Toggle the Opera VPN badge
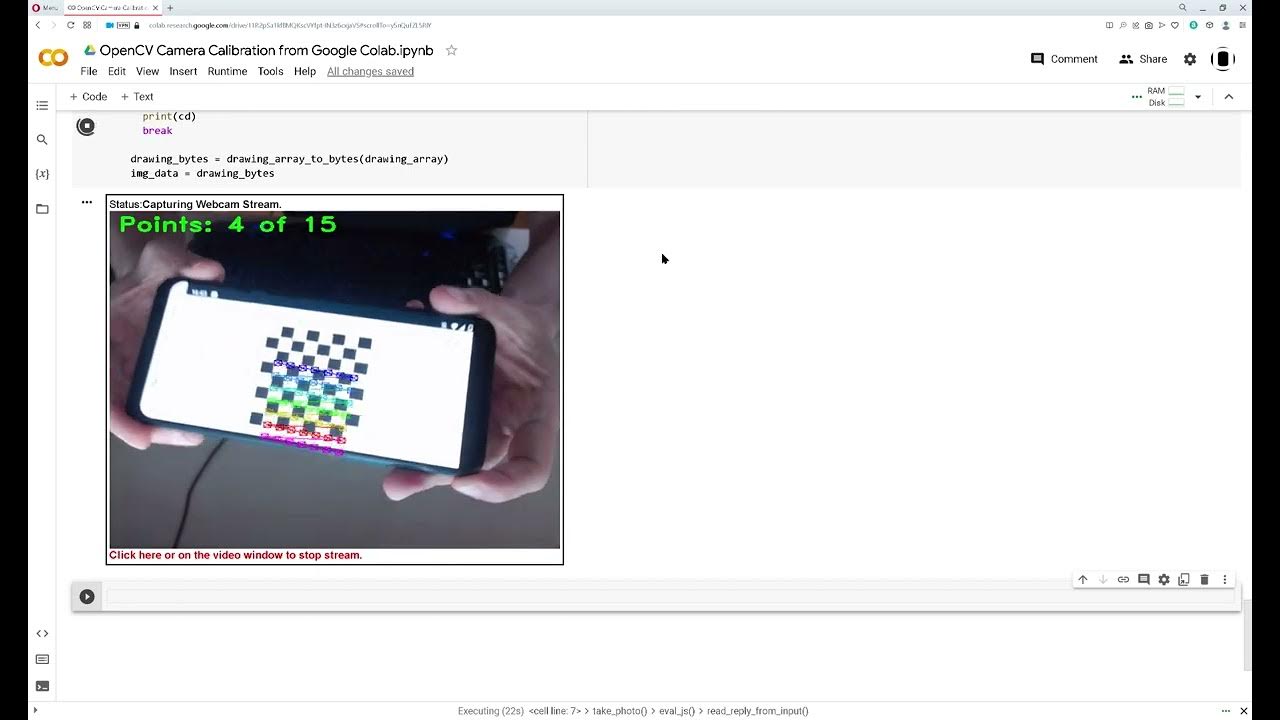Viewport: 1280px width, 720px height. (121, 25)
